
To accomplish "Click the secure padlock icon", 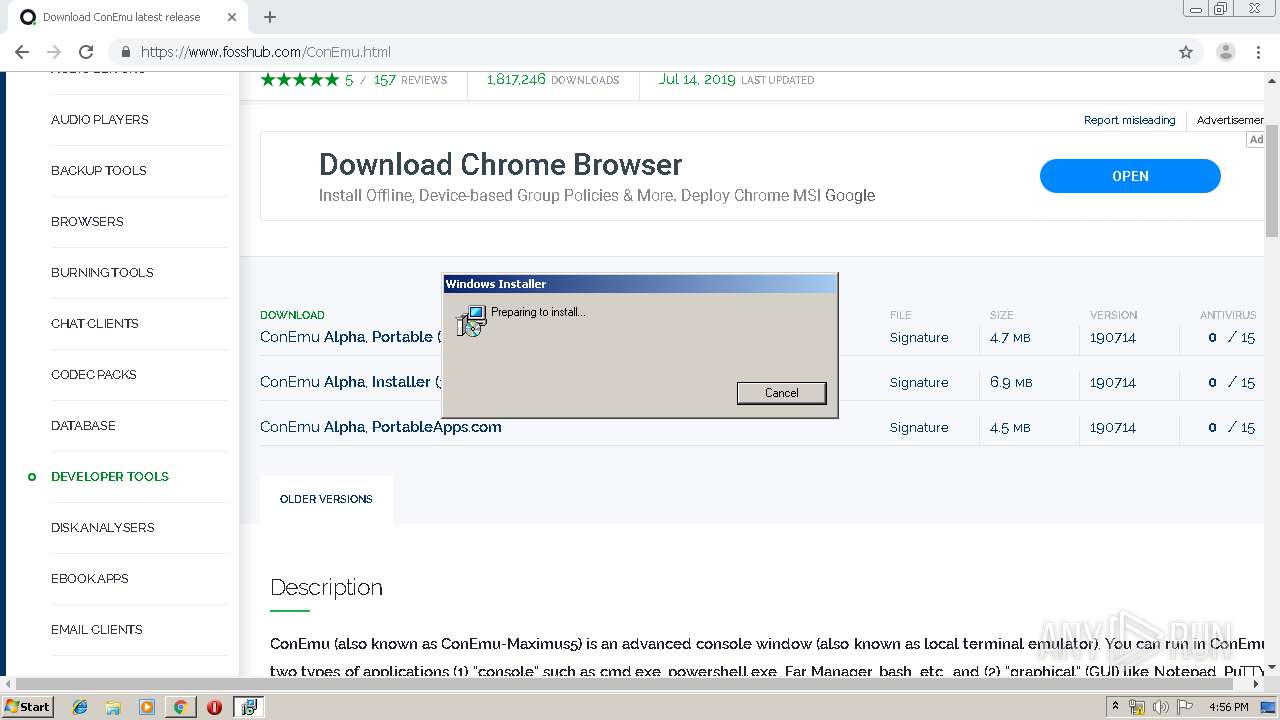I will pos(126,52).
